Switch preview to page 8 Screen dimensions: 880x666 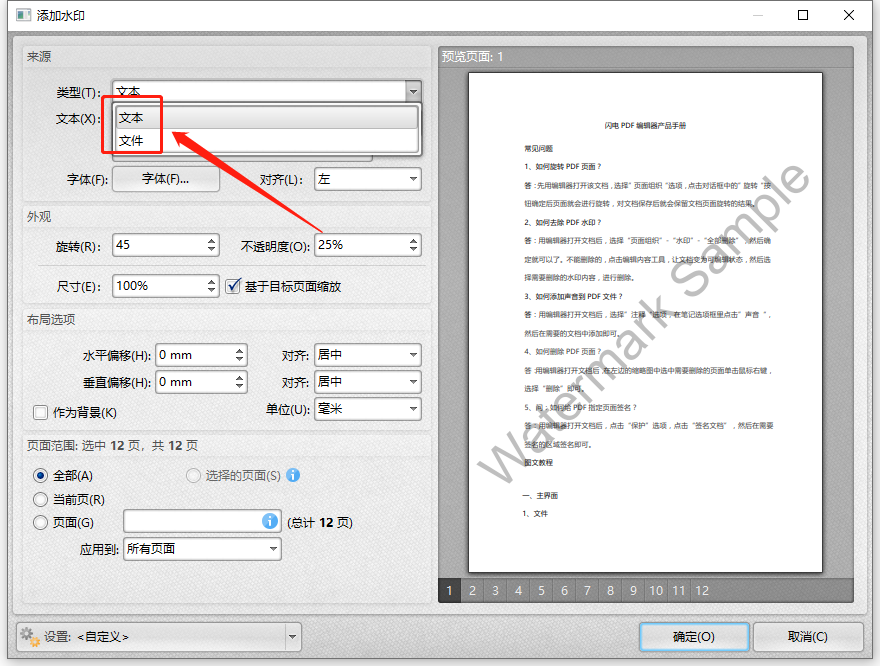tap(611, 591)
